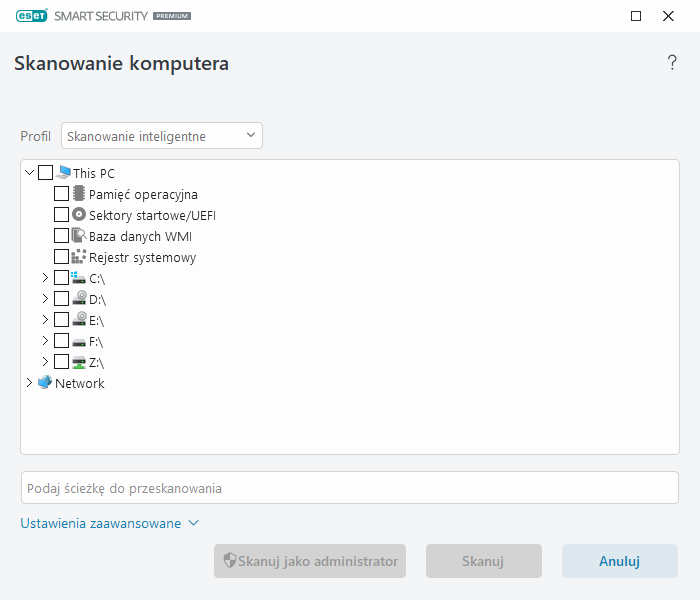Expand the D:\ drive node
Viewport: 700px width, 600px height.
click(x=45, y=298)
